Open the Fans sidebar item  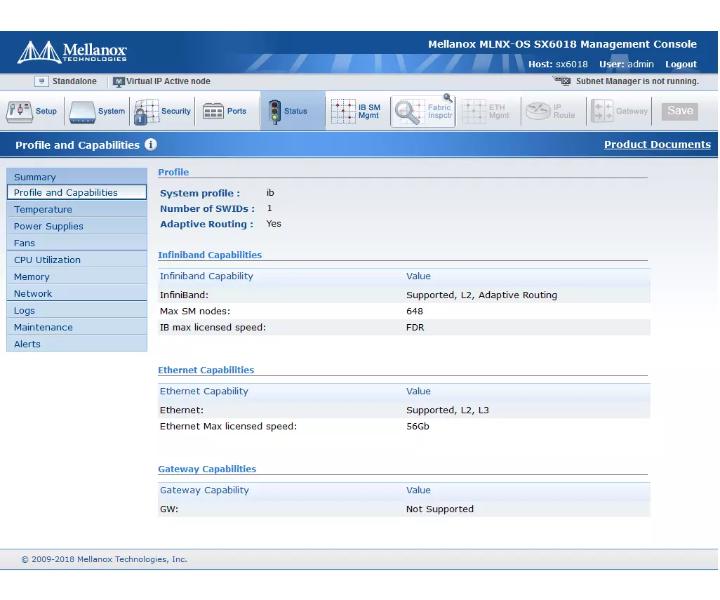(x=77, y=243)
